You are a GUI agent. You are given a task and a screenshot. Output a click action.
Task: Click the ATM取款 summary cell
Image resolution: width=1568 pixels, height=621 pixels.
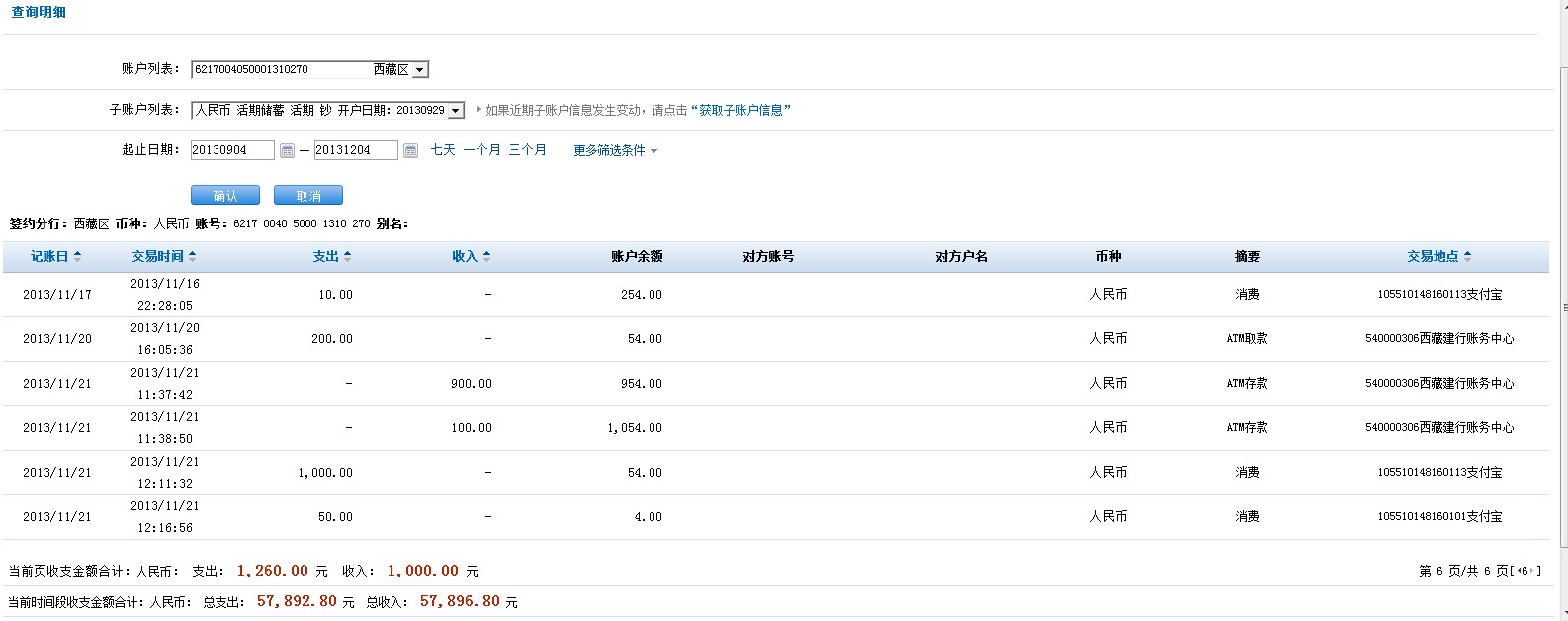point(1247,339)
